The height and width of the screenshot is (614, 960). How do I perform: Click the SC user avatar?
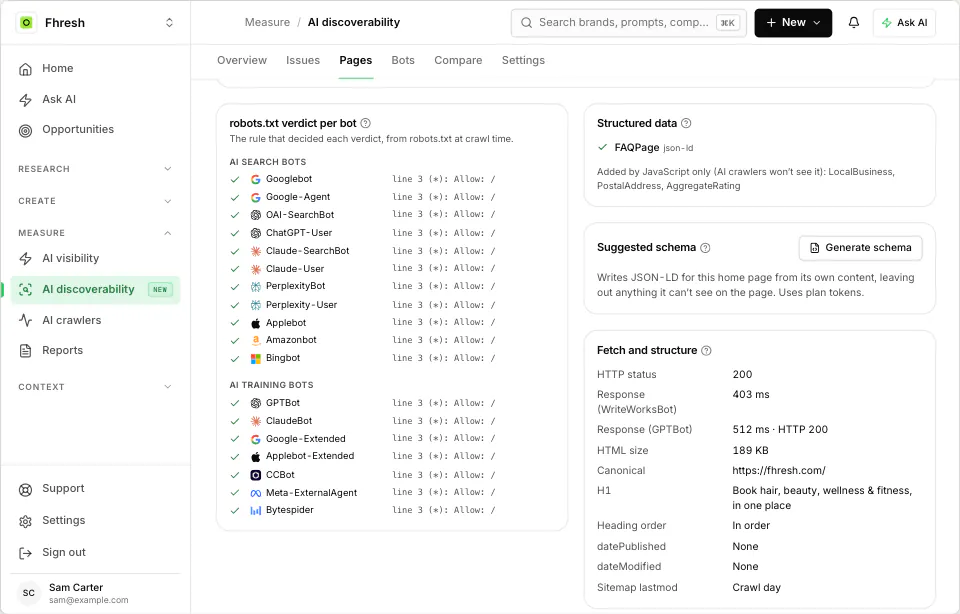point(29,593)
